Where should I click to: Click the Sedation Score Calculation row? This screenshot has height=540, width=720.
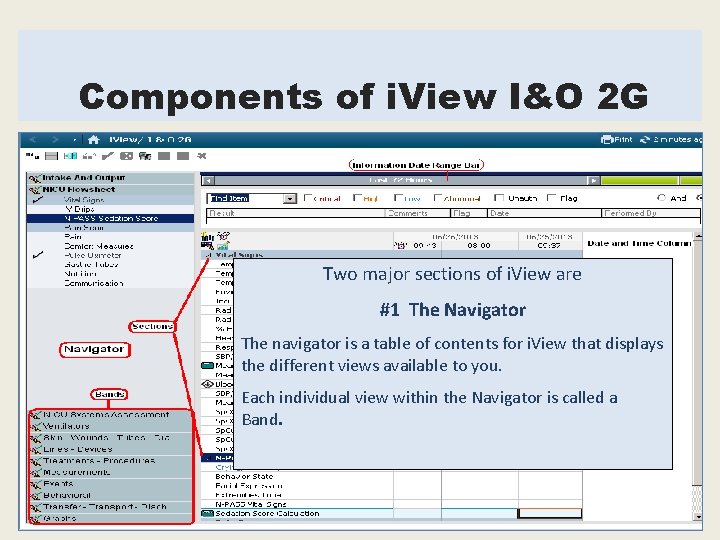click(391, 513)
